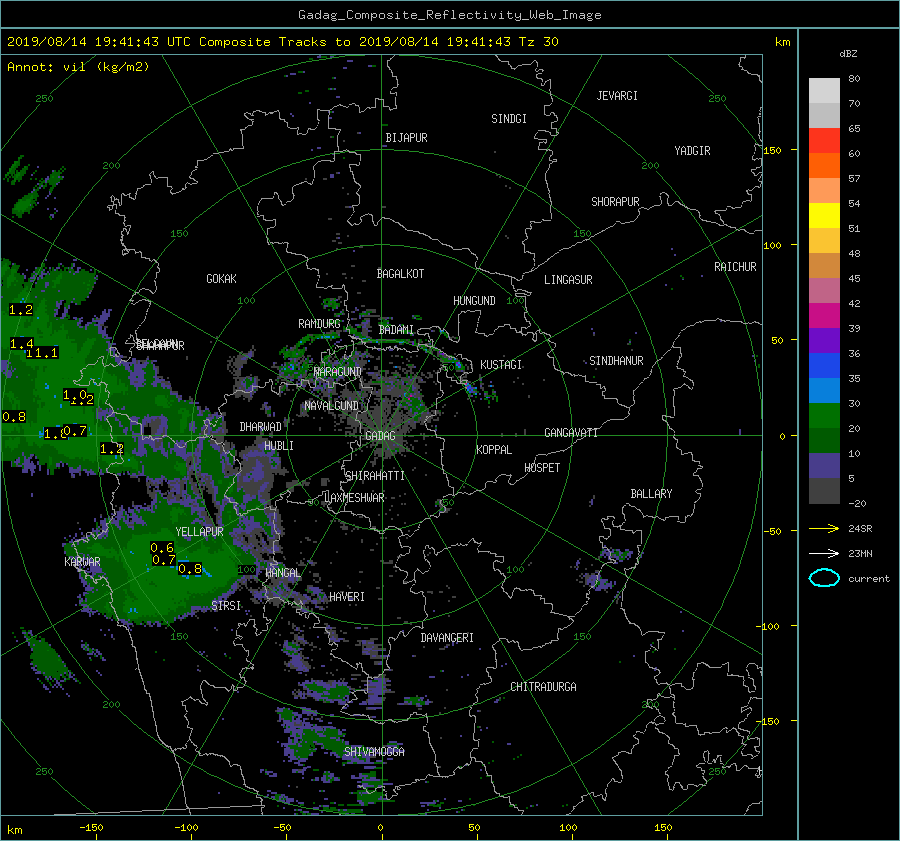
Task: Click the DAVANGERI city label
Action: pos(447,638)
